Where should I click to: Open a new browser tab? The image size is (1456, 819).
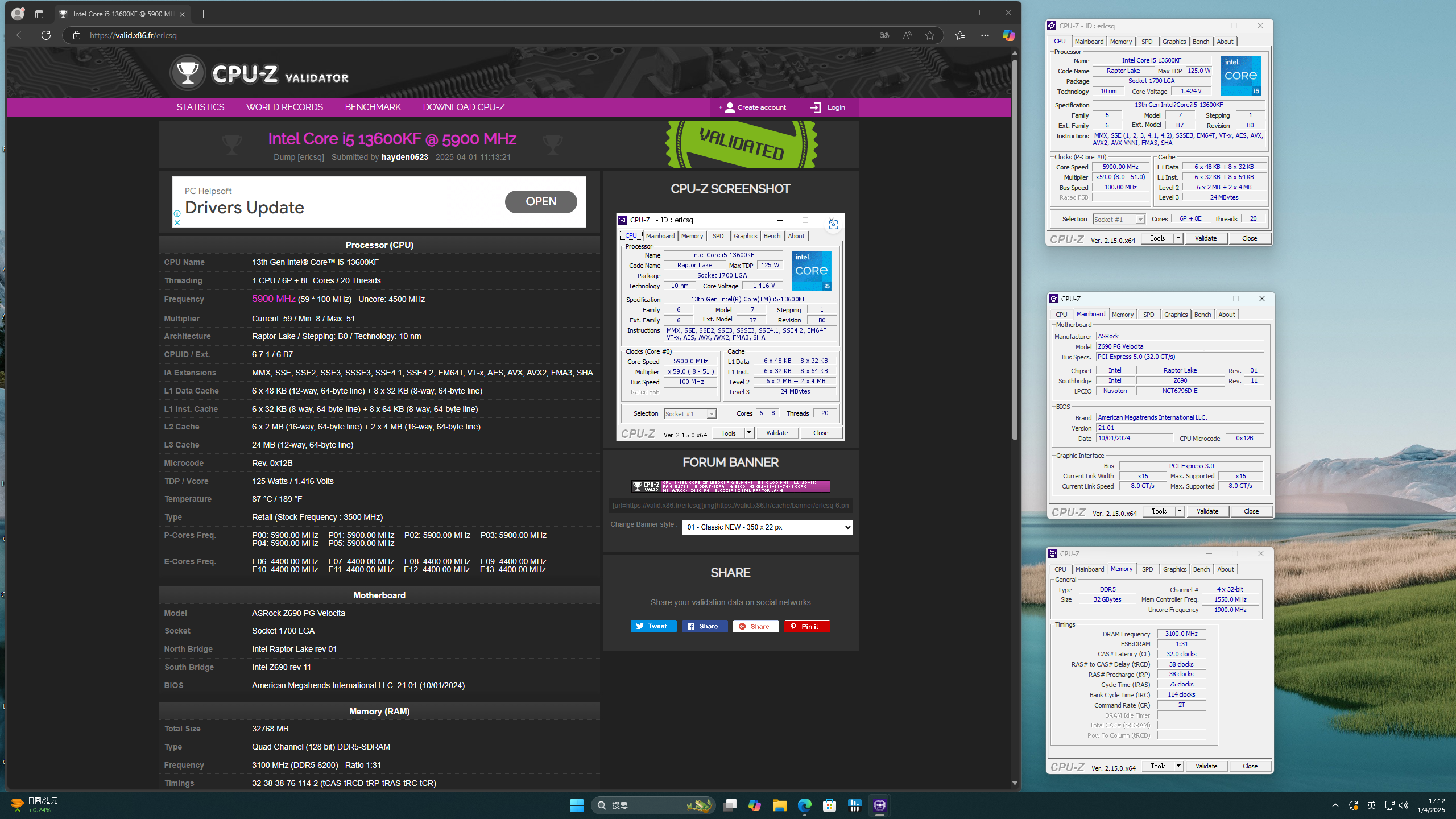tap(203, 14)
